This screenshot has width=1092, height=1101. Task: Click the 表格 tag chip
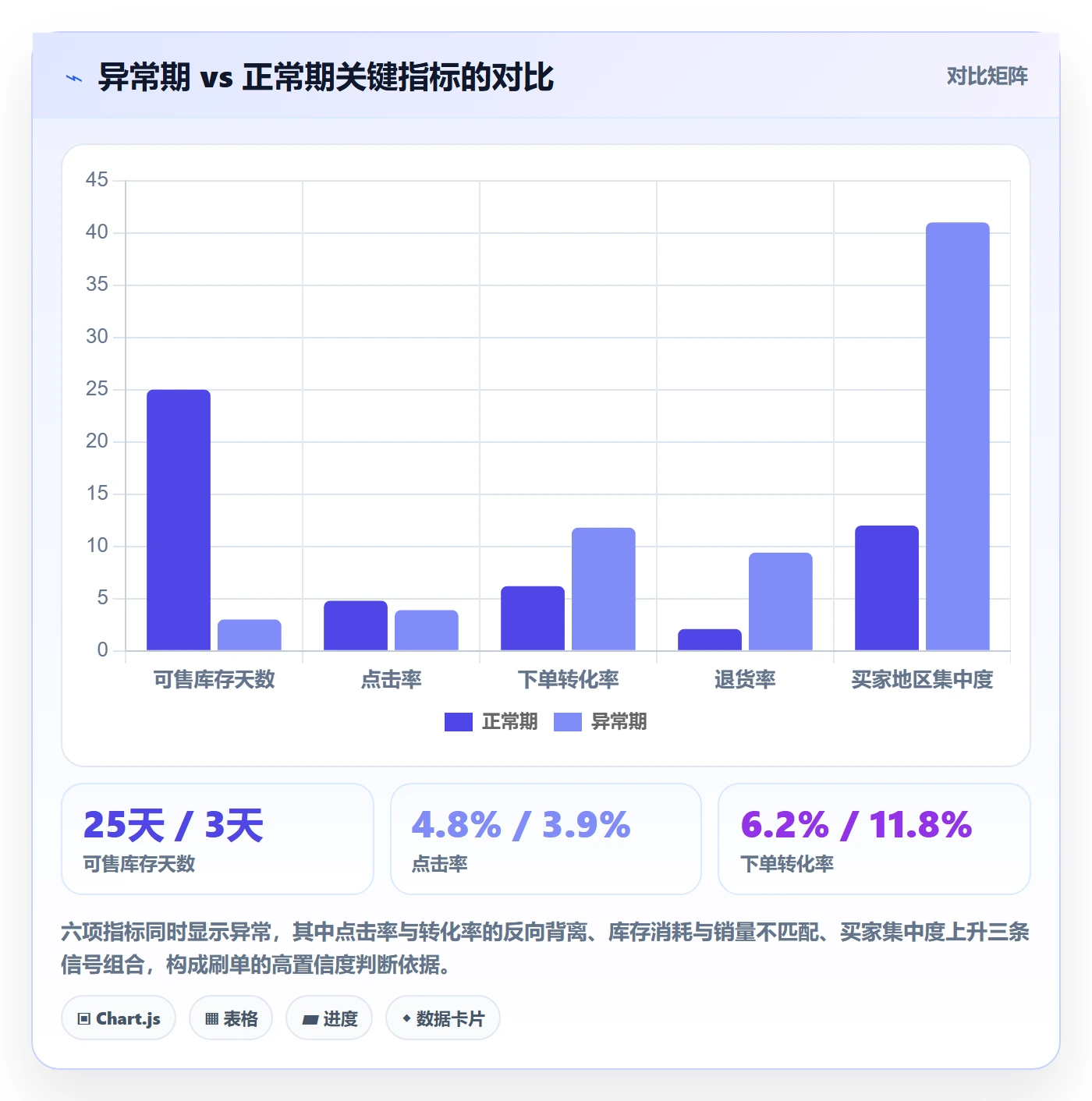[x=231, y=1018]
